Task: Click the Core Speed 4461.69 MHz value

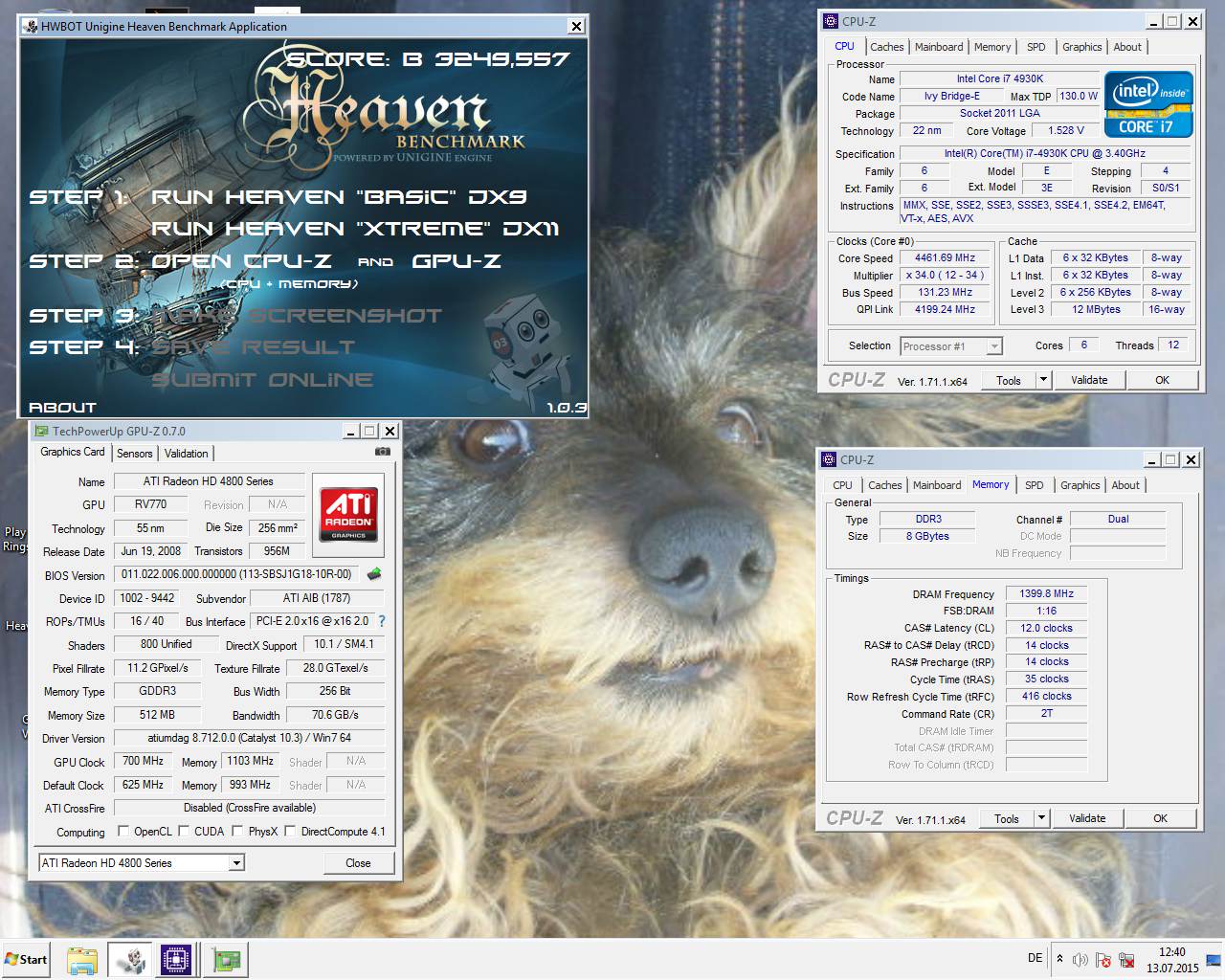Action: click(945, 257)
